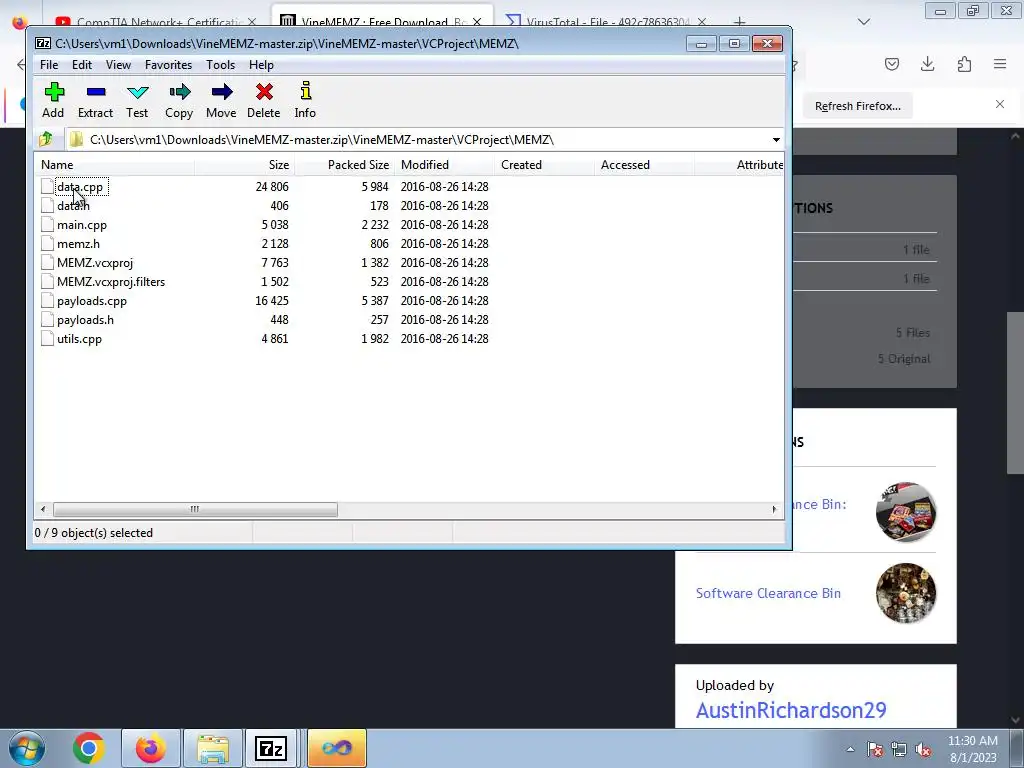Open the File menu
The height and width of the screenshot is (768, 1024).
click(x=49, y=65)
